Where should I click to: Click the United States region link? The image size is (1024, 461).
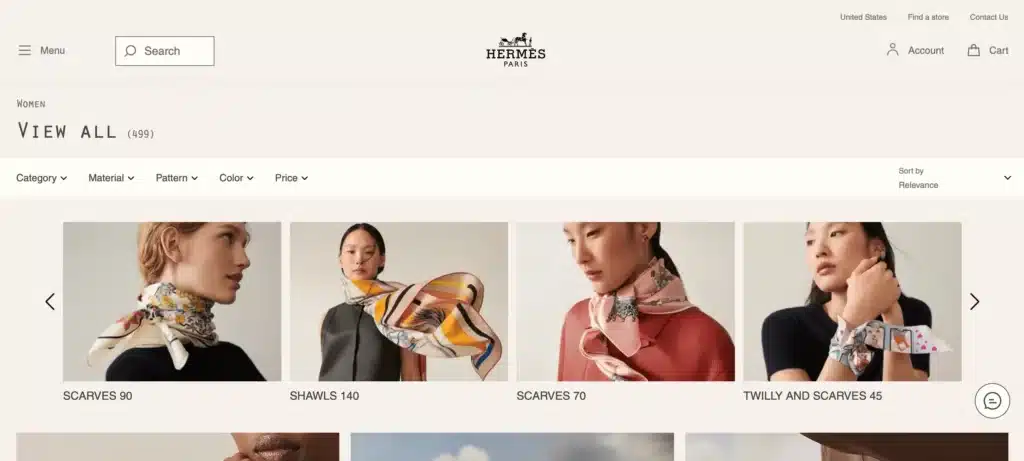pos(863,17)
